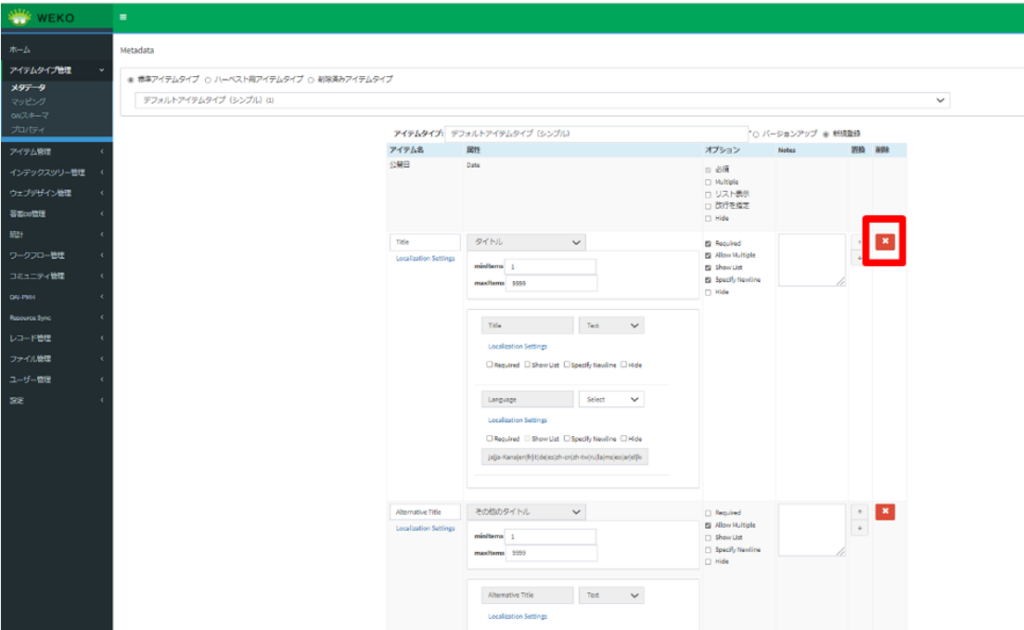The image size is (1024, 630).
Task: Open the タイトル attribute dropdown
Action: tap(526, 242)
